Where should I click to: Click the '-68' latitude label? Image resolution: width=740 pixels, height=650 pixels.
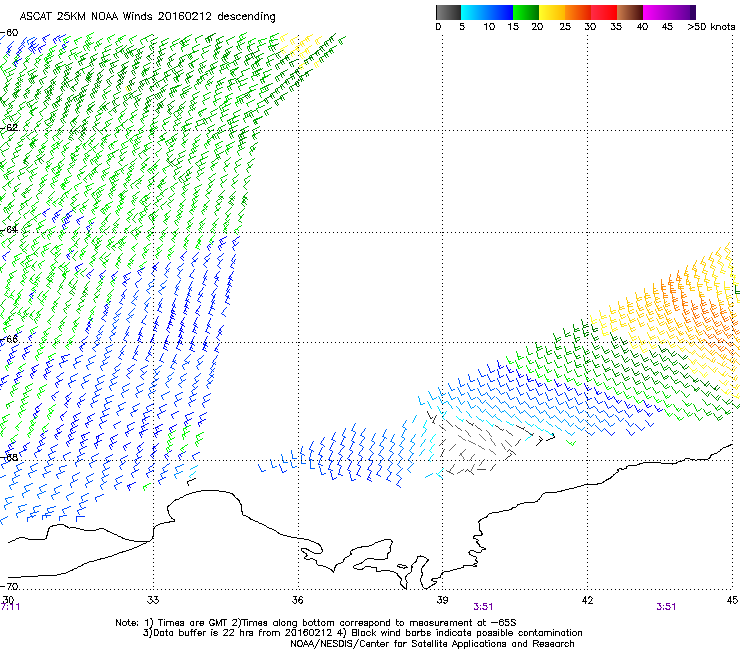tap(10, 457)
